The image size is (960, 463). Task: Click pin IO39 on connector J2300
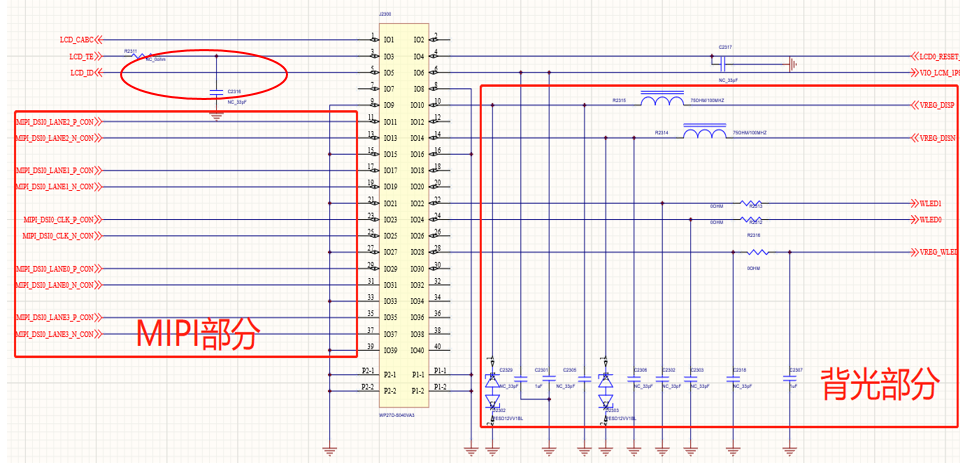pyautogui.click(x=391, y=350)
